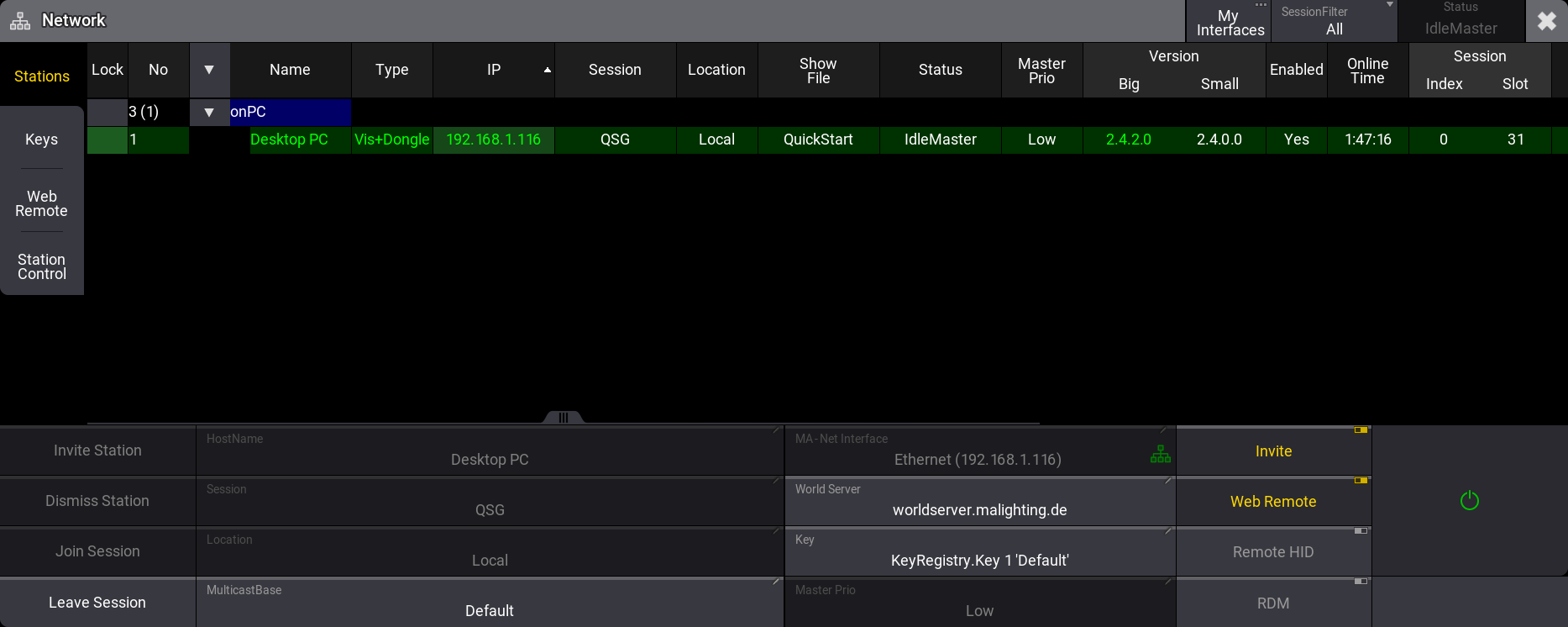Image resolution: width=1568 pixels, height=627 pixels.
Task: Open the MulticastBase field
Action: coord(490,603)
